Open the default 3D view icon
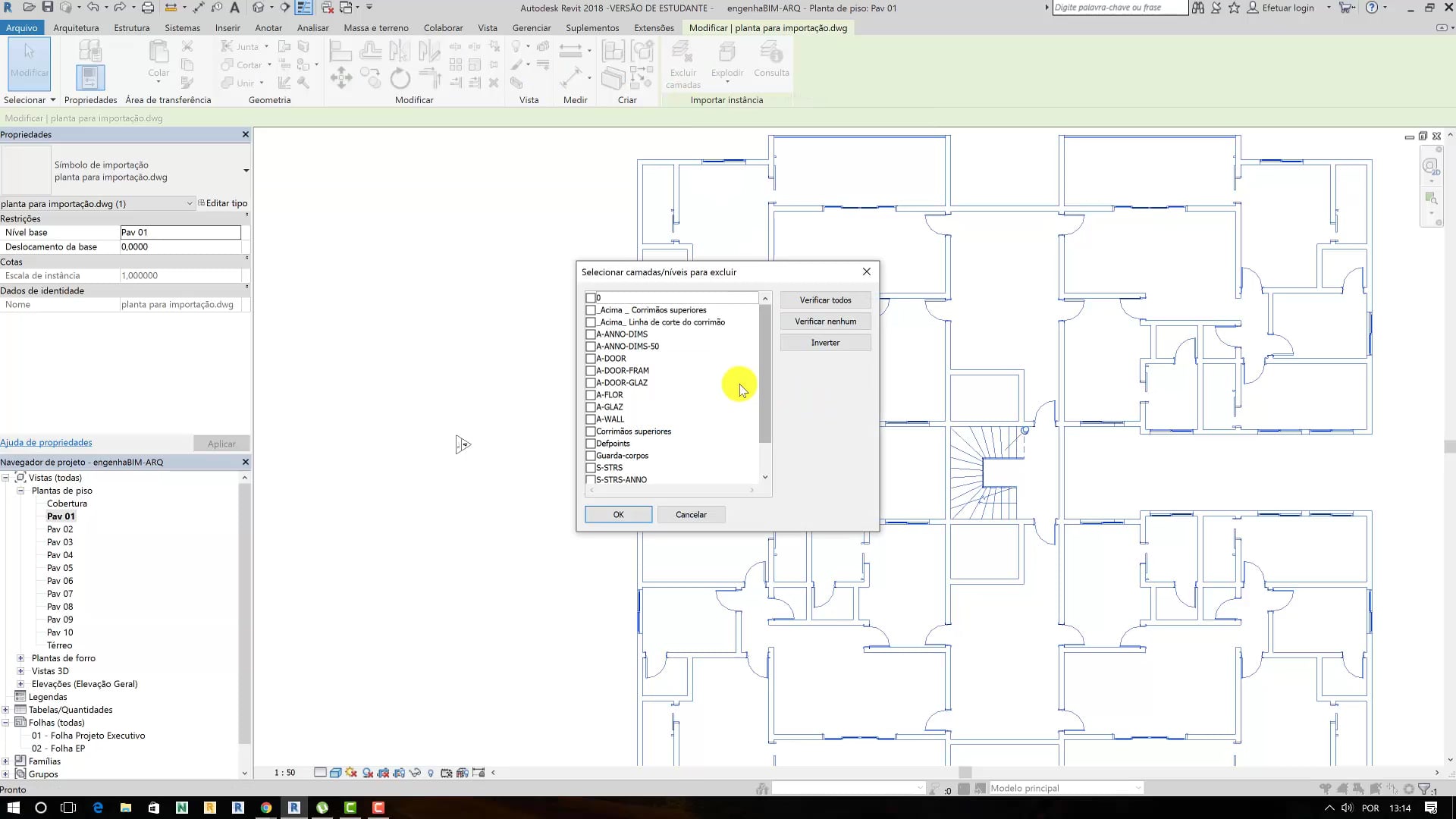This screenshot has width=1456, height=819. 259,8
